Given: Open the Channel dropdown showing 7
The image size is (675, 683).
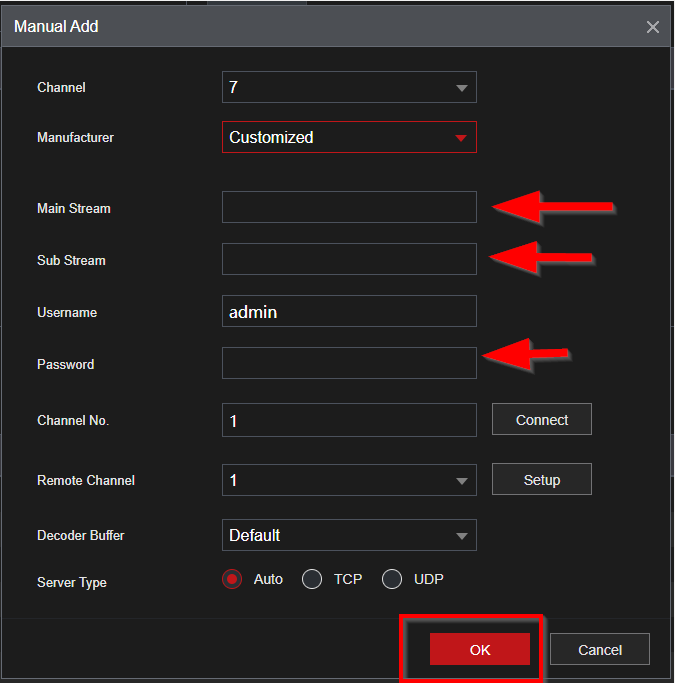Looking at the screenshot, I should pos(348,87).
